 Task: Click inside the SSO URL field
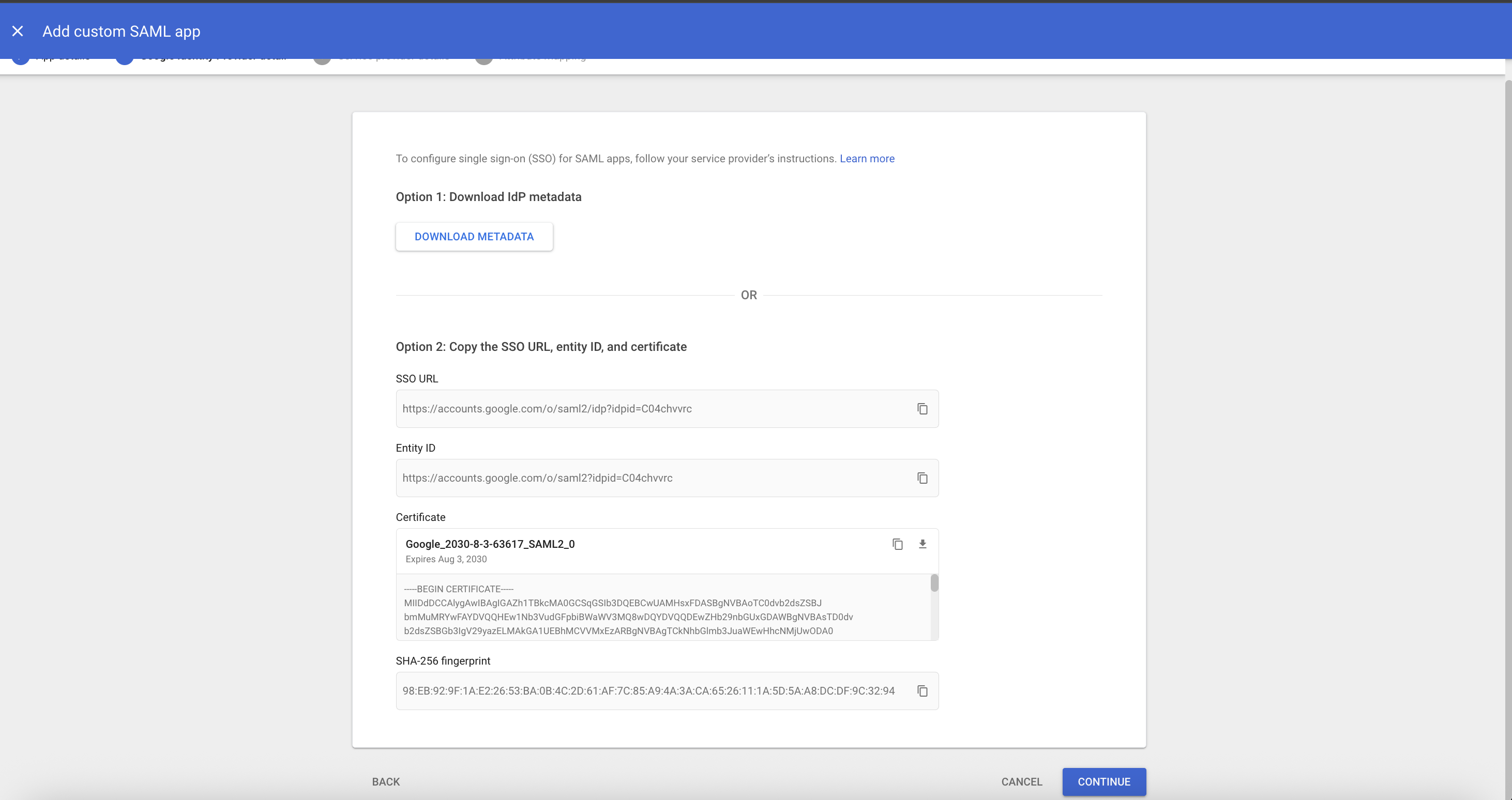668,409
